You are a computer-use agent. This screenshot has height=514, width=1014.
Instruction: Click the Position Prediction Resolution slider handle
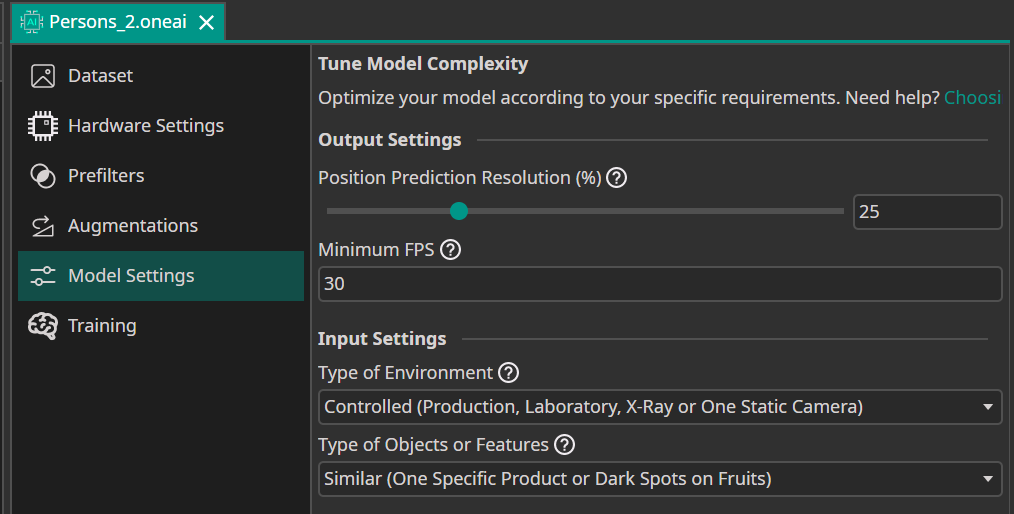(x=459, y=211)
